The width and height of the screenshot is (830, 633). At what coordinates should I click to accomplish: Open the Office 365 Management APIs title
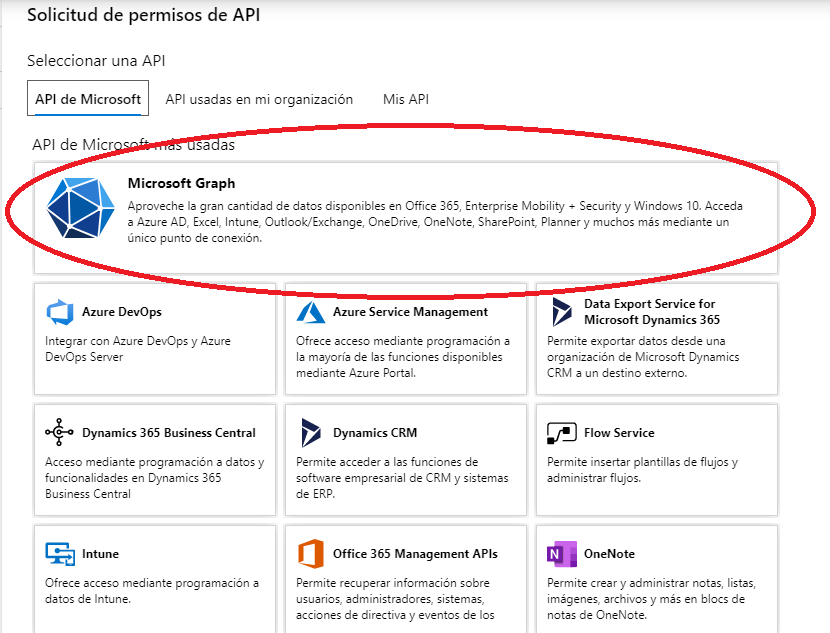[x=415, y=554]
